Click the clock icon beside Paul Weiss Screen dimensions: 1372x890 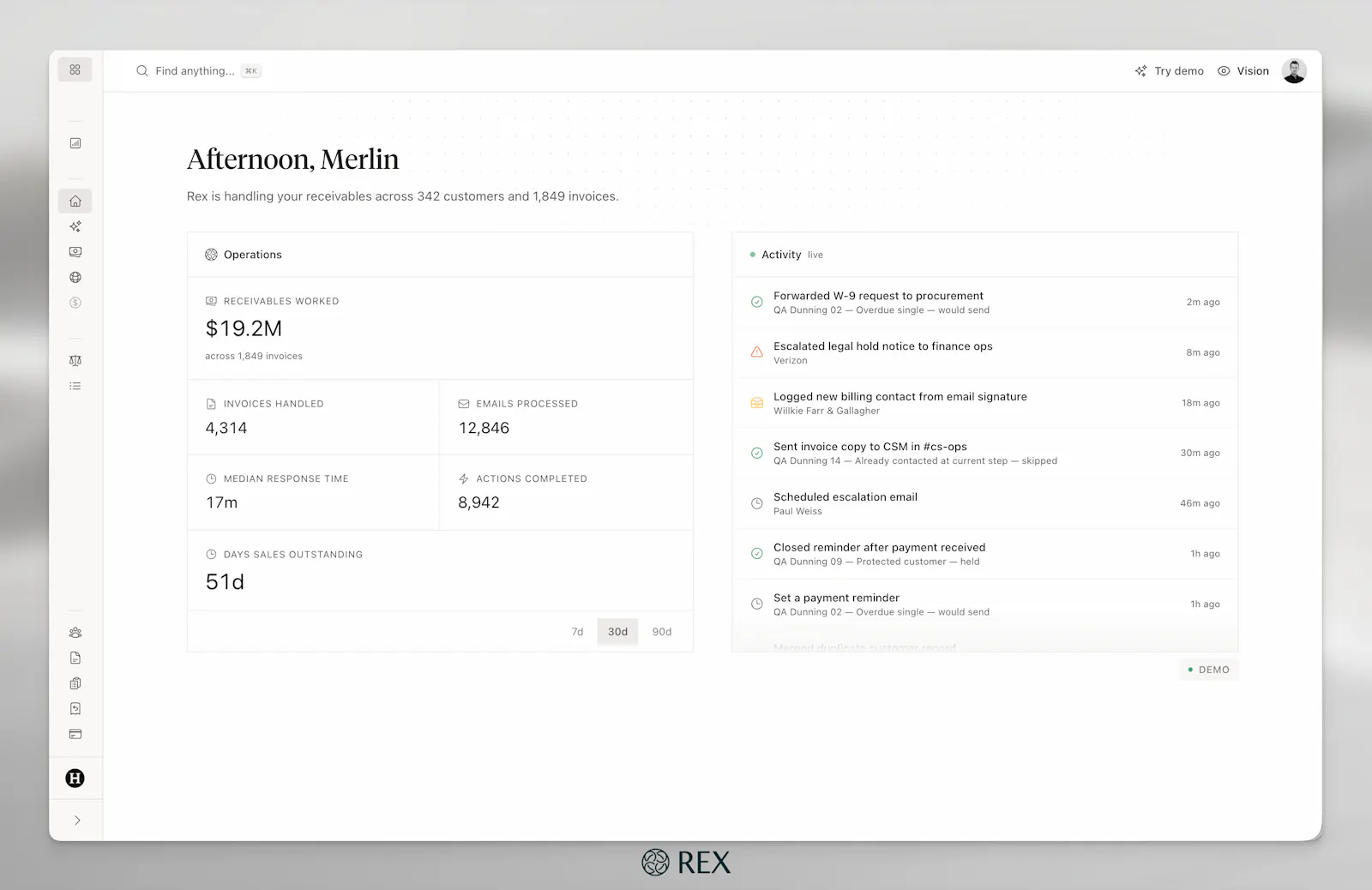[756, 503]
